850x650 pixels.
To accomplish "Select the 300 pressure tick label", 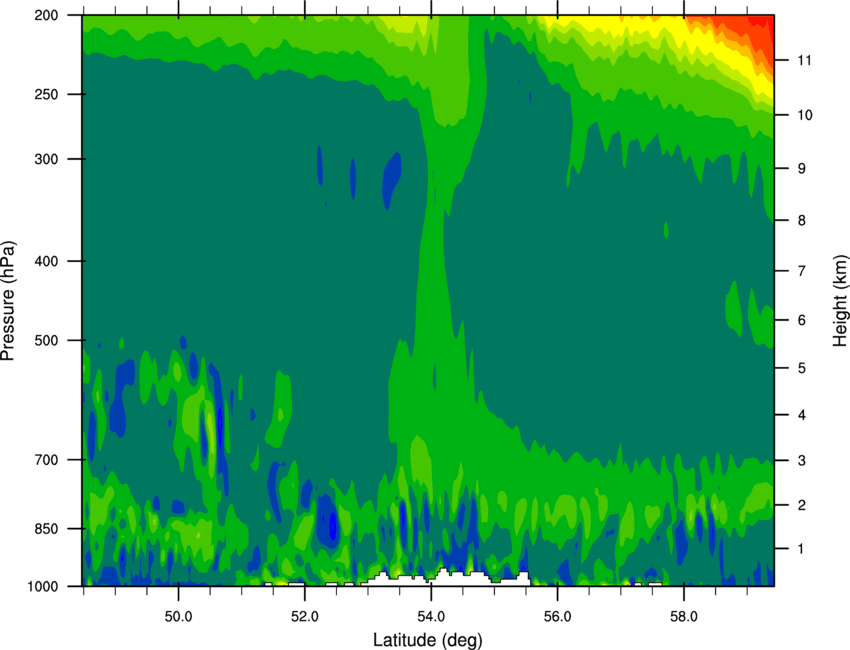I will coord(46,159).
